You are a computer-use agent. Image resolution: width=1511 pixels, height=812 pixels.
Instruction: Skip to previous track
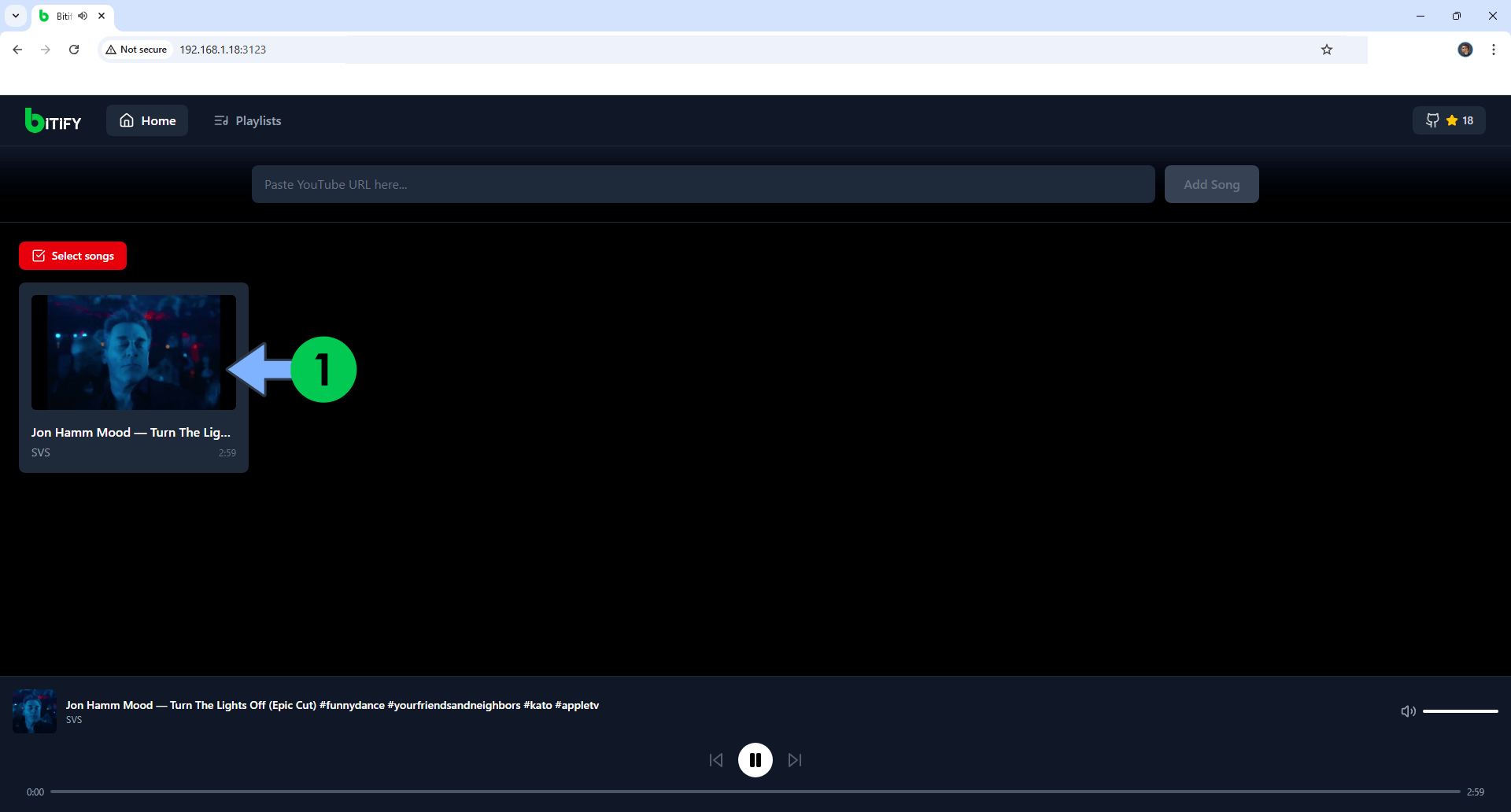click(716, 760)
